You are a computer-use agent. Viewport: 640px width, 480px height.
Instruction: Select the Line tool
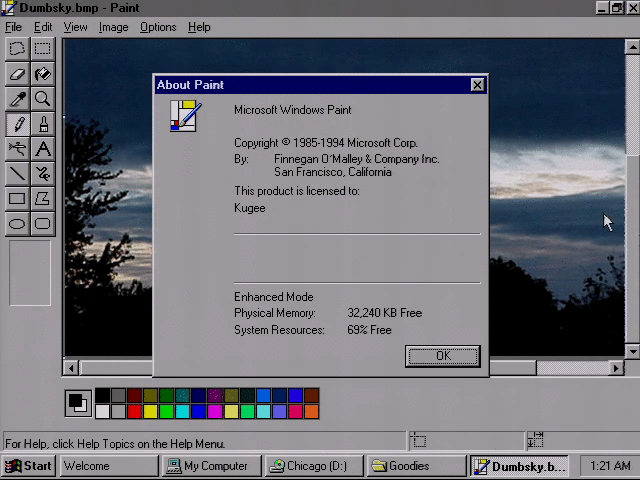(x=17, y=174)
